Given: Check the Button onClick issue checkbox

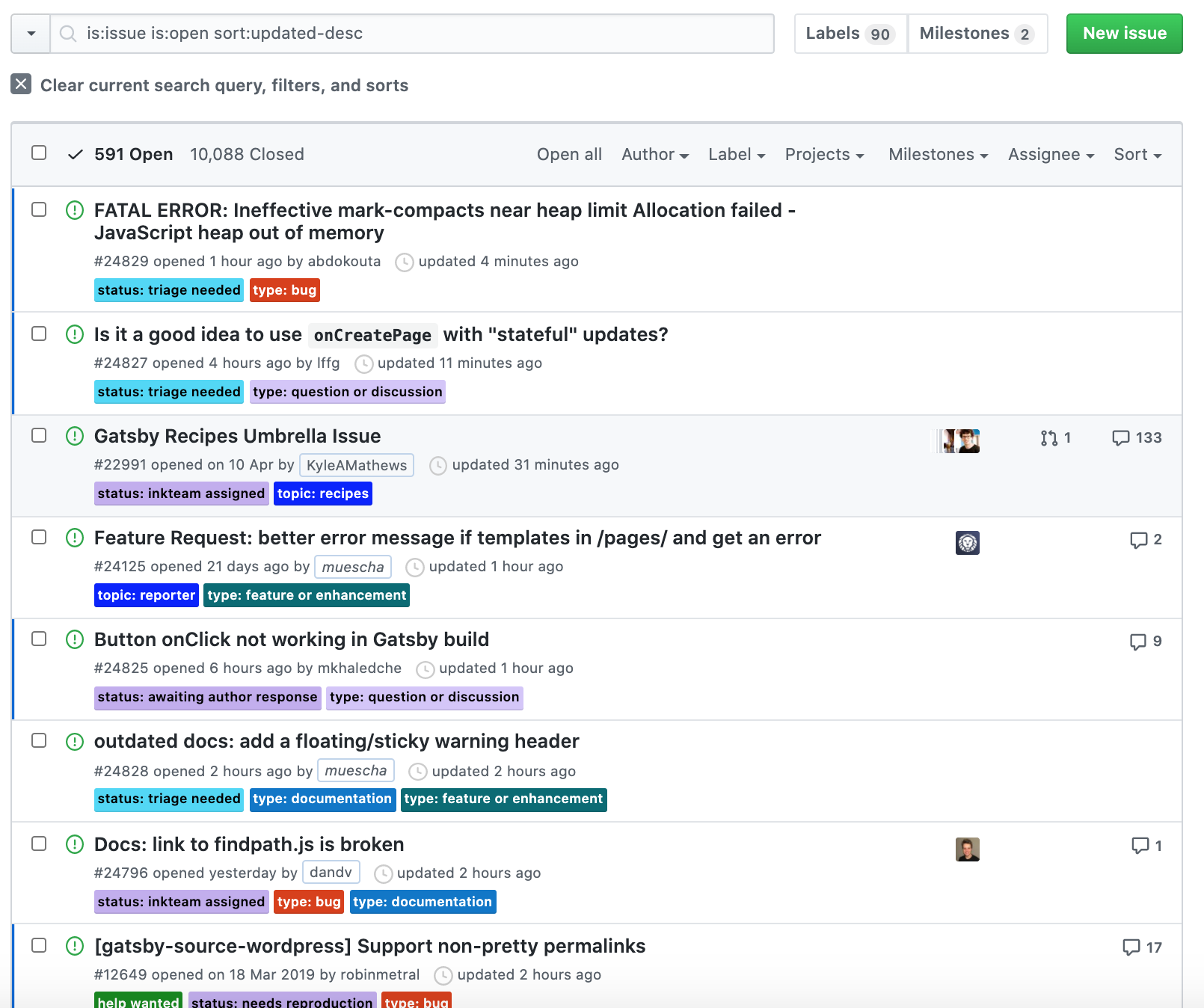Looking at the screenshot, I should coord(39,639).
